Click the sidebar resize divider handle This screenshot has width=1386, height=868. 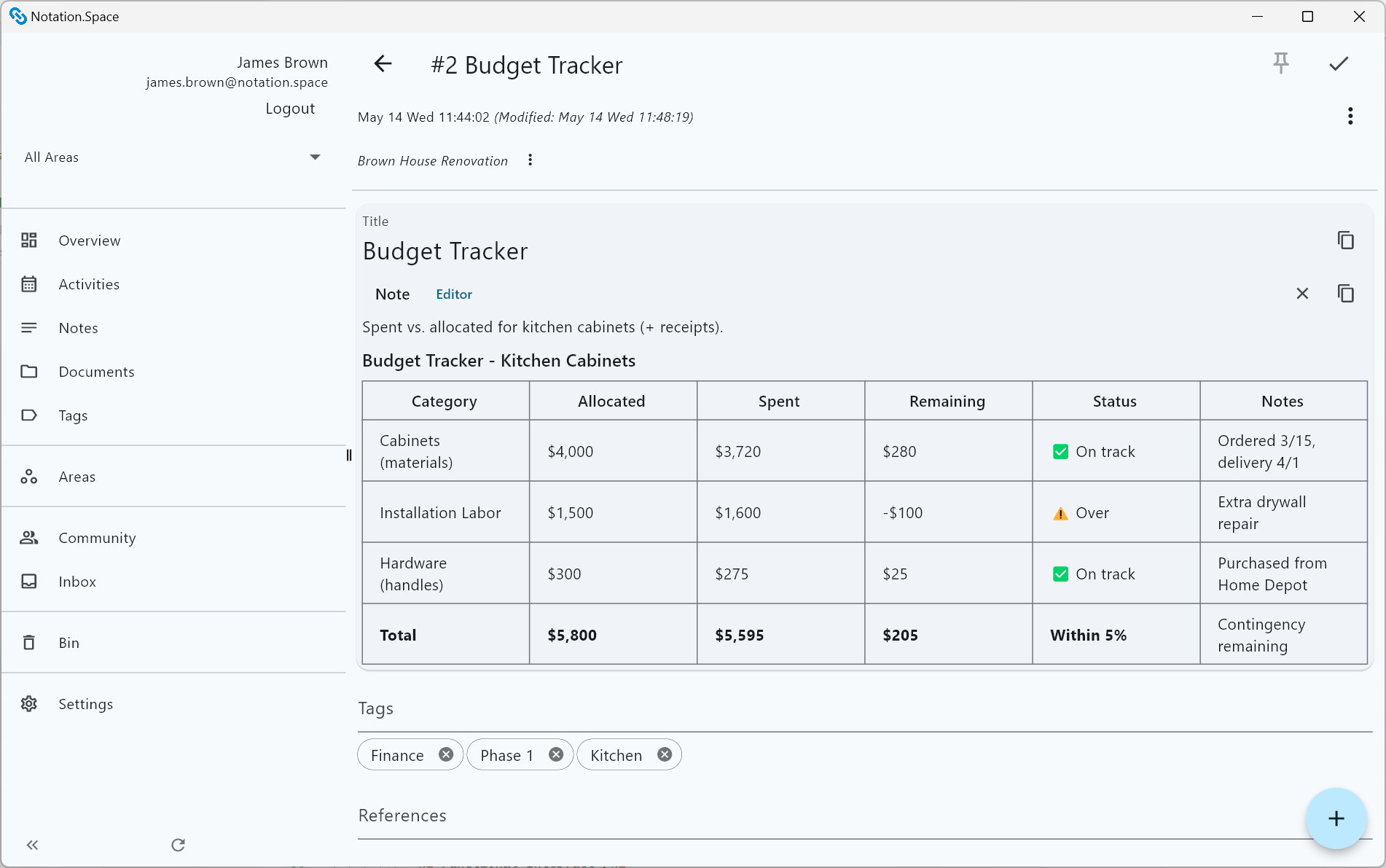click(349, 455)
